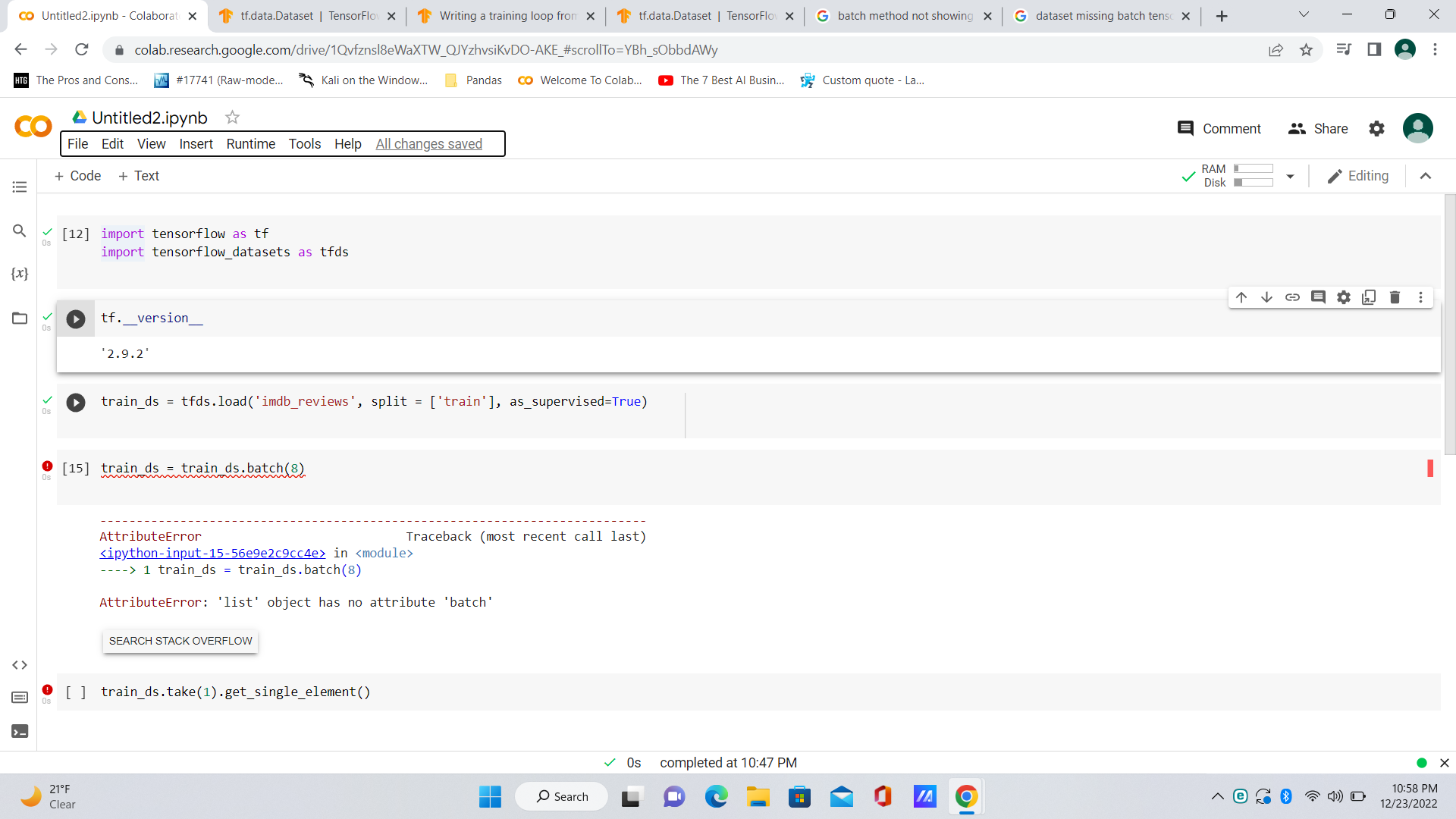This screenshot has width=1456, height=819.
Task: Open the table of contents sidebar icon
Action: coord(20,187)
